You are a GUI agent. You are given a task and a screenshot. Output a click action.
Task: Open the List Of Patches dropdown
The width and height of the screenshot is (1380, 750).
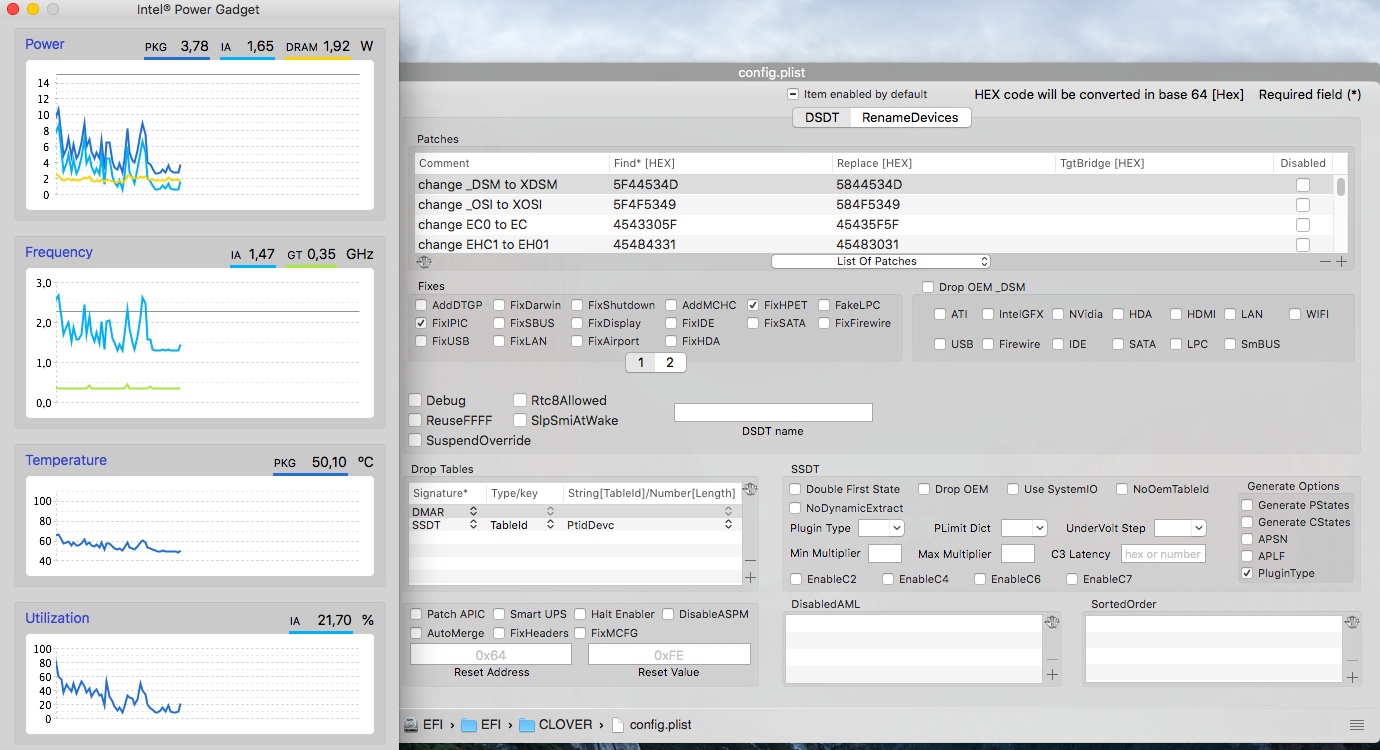pos(881,261)
